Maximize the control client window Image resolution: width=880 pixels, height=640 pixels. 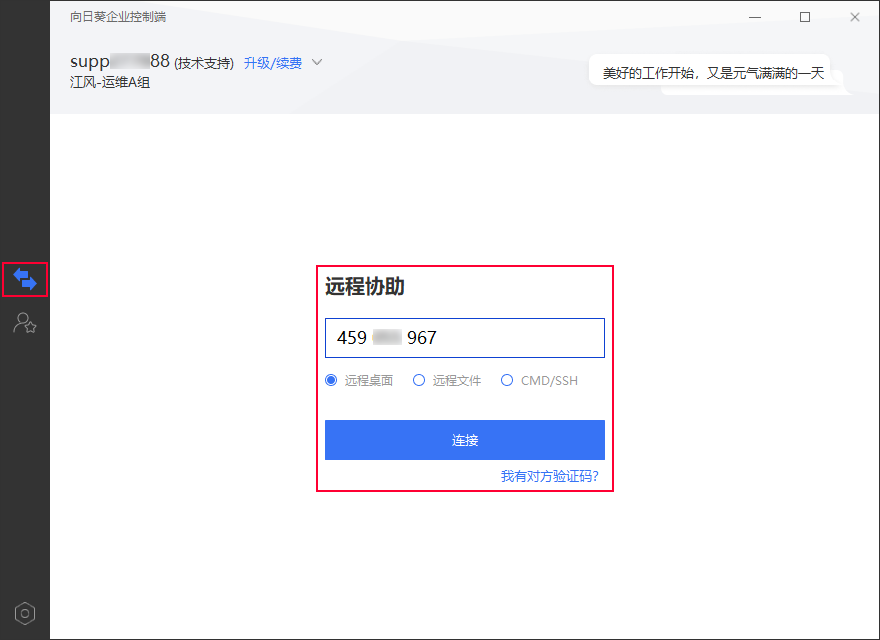pyautogui.click(x=805, y=17)
